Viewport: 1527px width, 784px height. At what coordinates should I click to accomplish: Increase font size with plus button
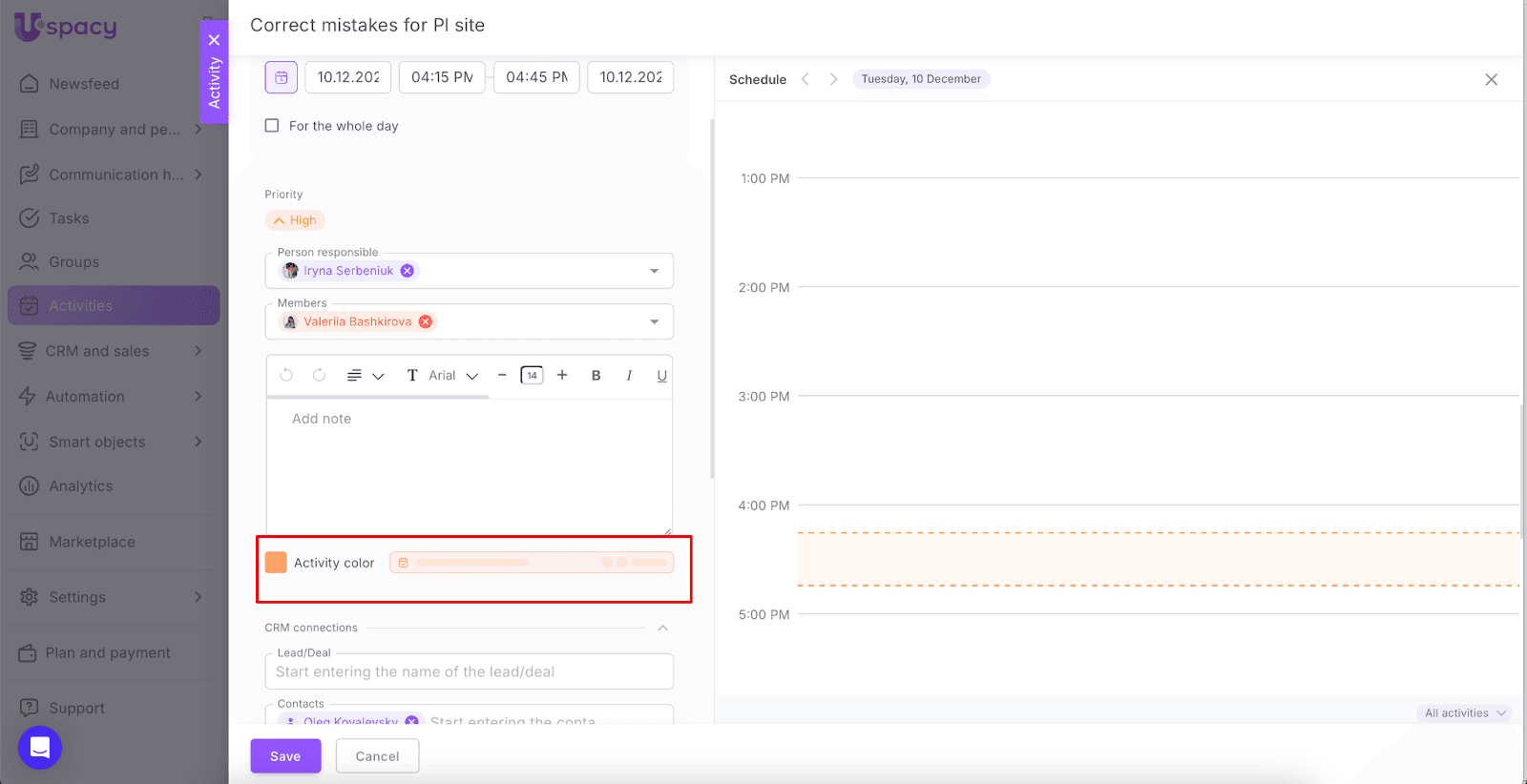coord(562,376)
